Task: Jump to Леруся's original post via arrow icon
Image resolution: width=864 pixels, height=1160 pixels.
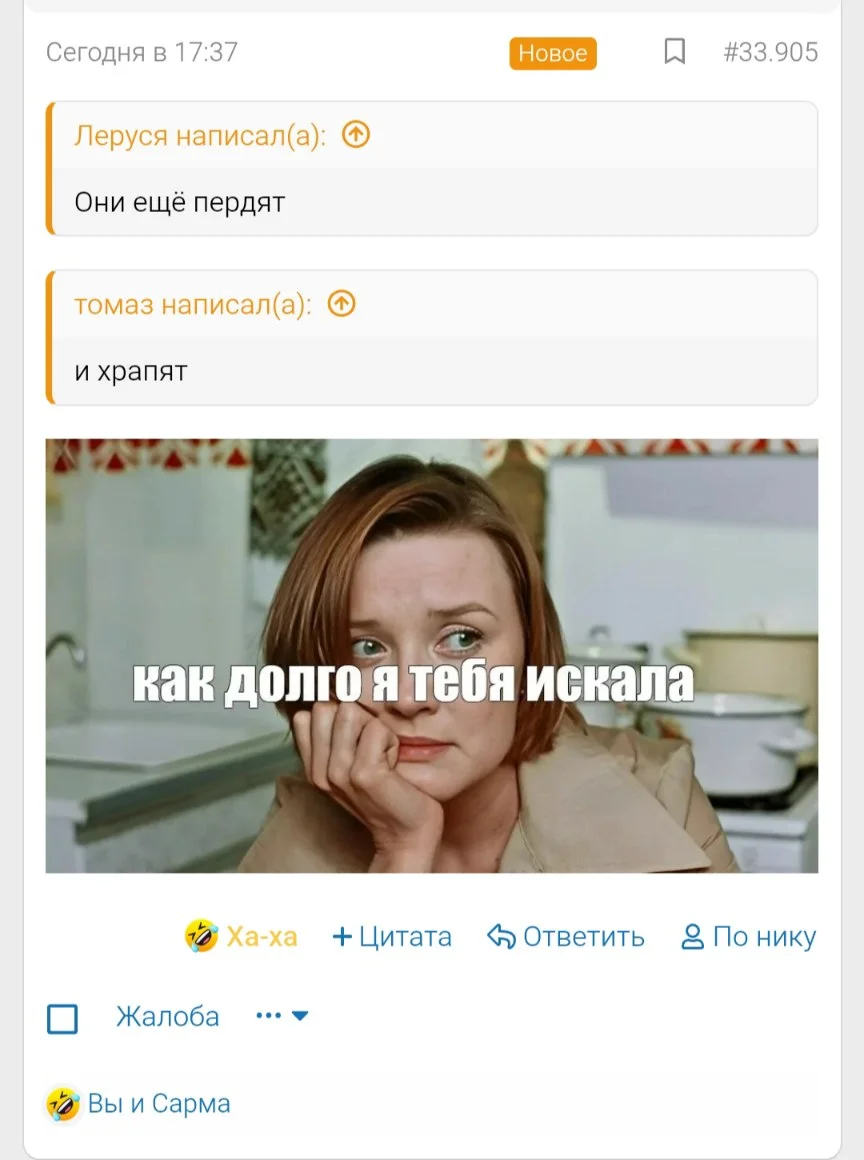Action: coord(356,135)
